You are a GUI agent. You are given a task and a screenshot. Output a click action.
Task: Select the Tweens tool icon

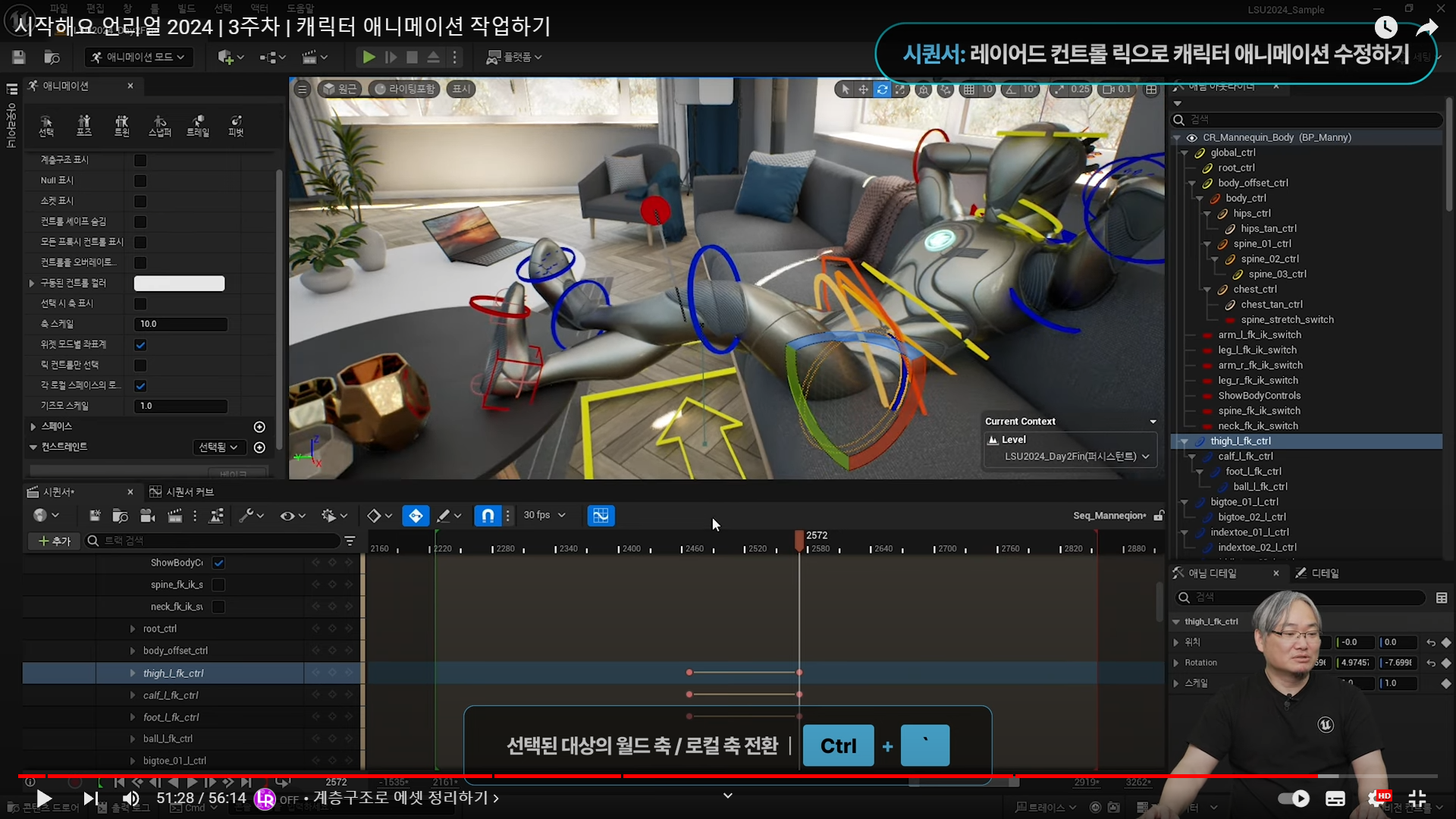coord(121,125)
